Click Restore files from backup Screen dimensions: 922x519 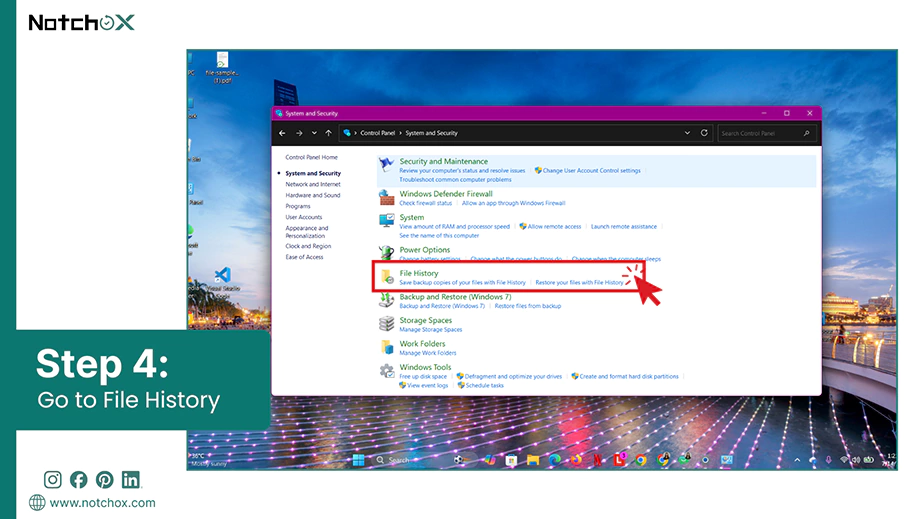click(527, 306)
